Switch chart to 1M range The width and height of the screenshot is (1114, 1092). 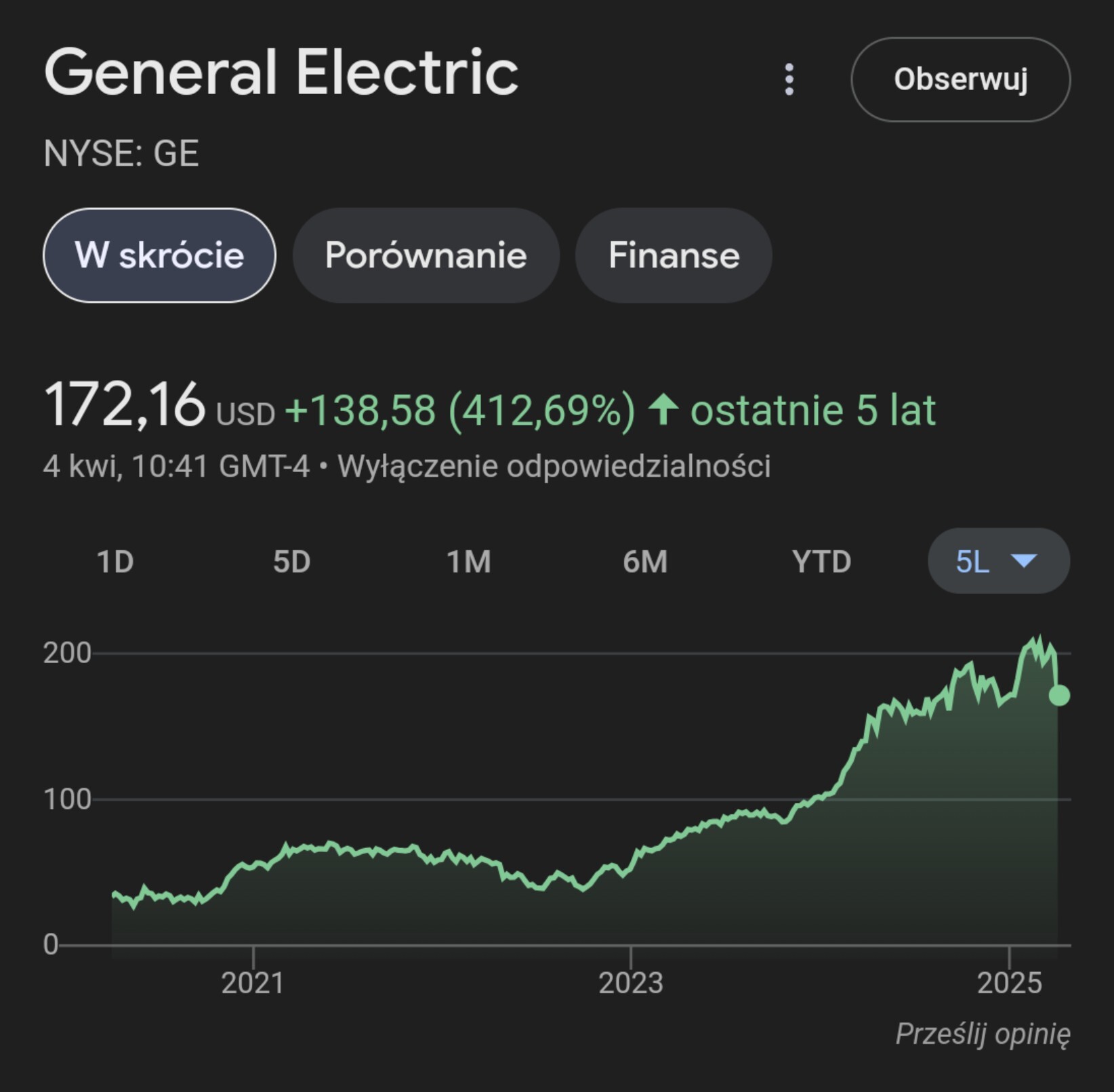[468, 562]
